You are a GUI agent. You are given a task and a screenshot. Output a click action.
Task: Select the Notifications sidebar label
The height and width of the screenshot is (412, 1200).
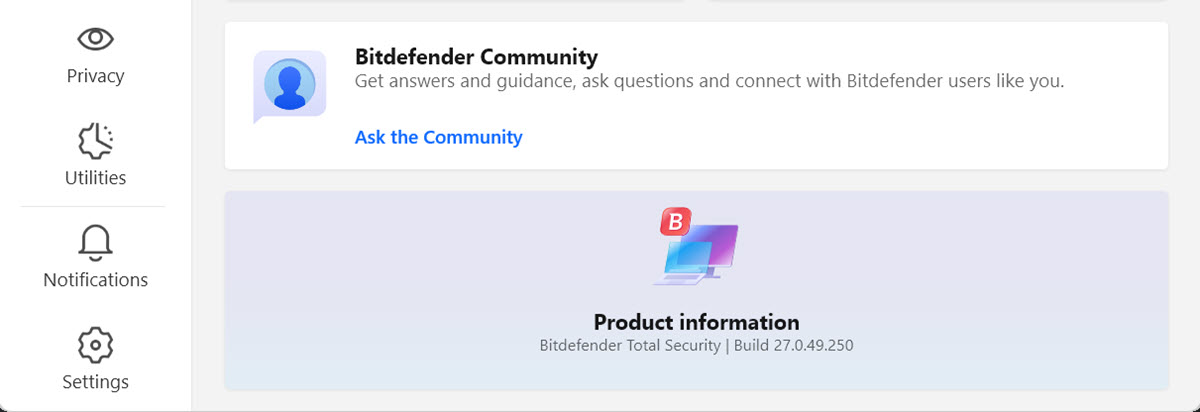[95, 280]
